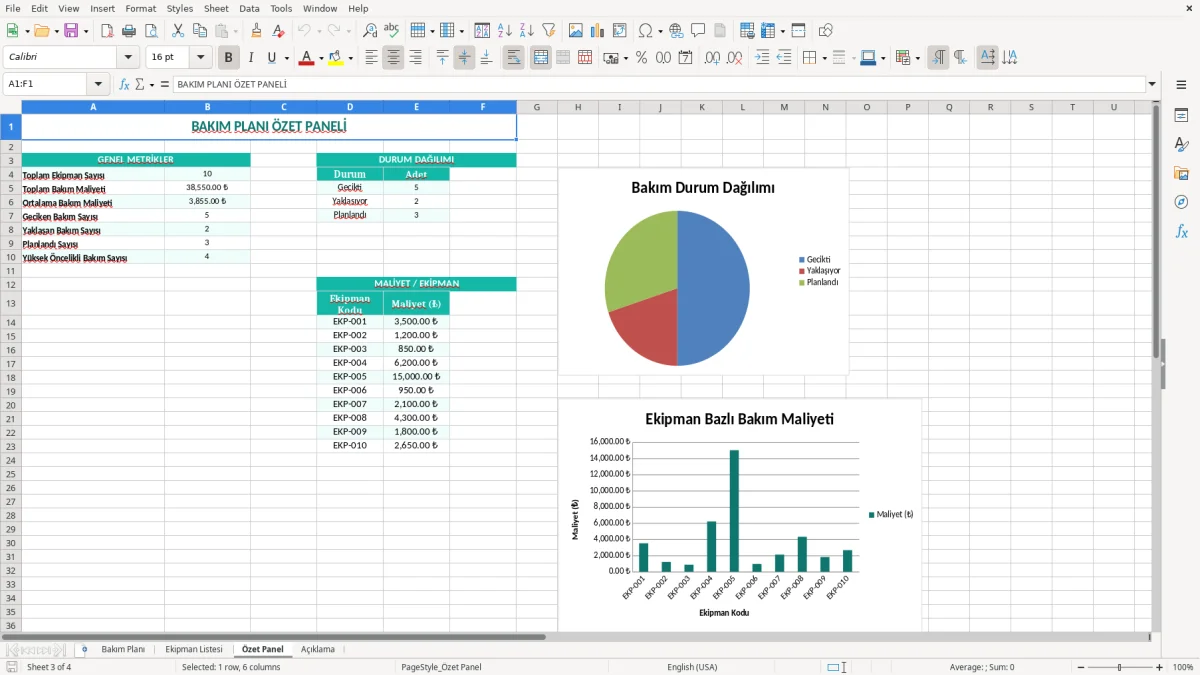Click Sort Ascending icon

(505, 31)
